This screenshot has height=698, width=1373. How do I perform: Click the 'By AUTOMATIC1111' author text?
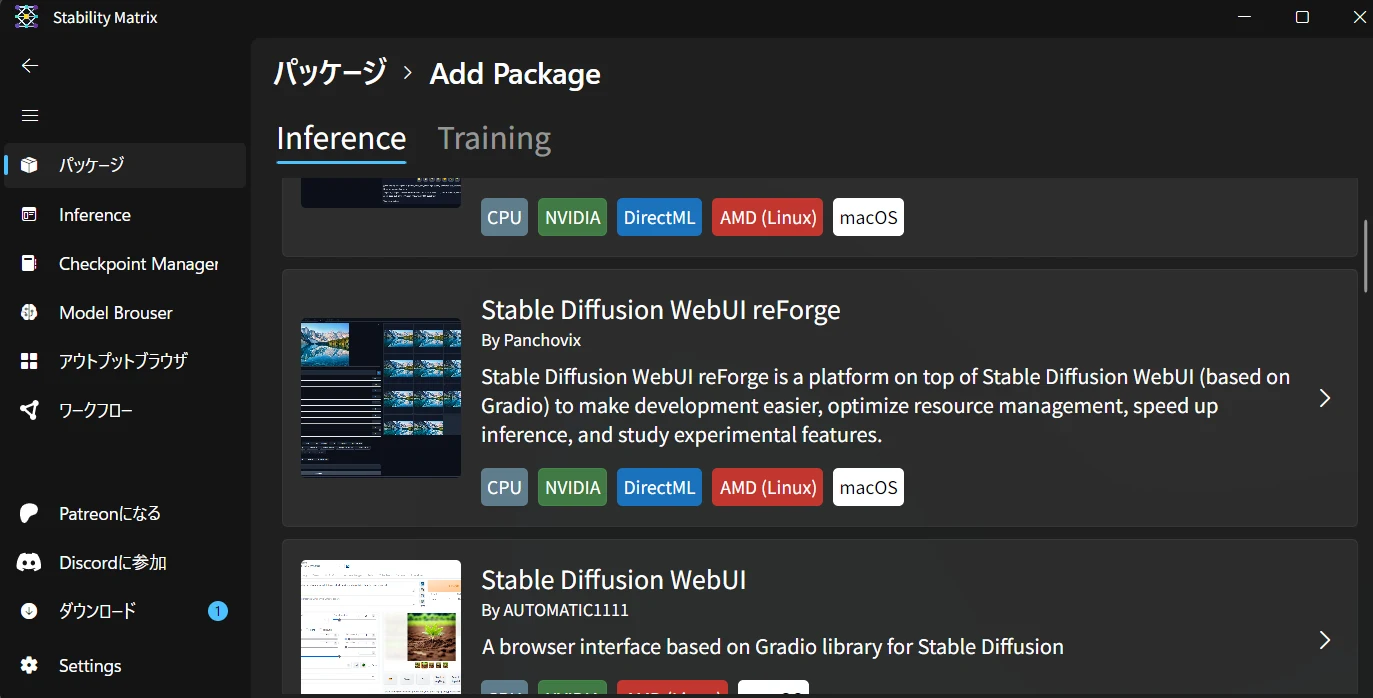pos(555,610)
